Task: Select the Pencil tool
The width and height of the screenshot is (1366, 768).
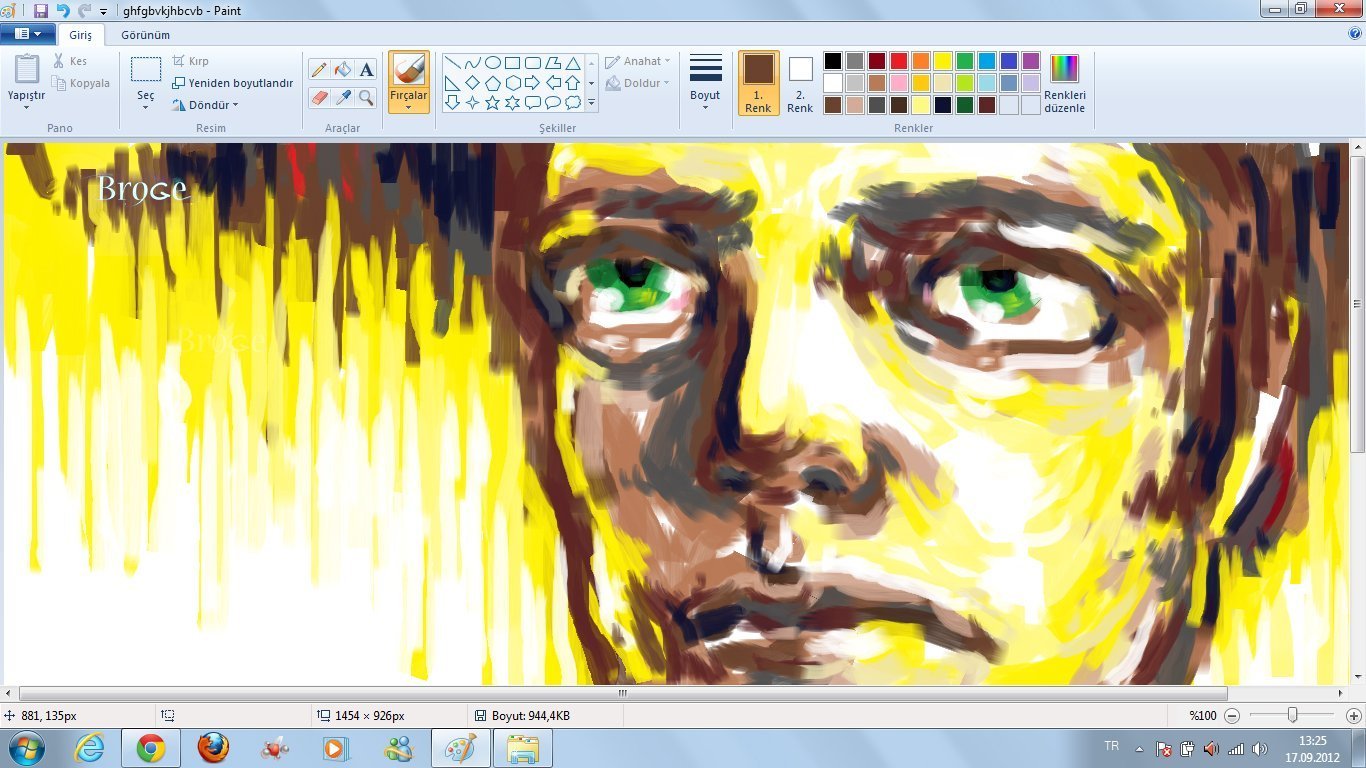Action: (x=319, y=69)
